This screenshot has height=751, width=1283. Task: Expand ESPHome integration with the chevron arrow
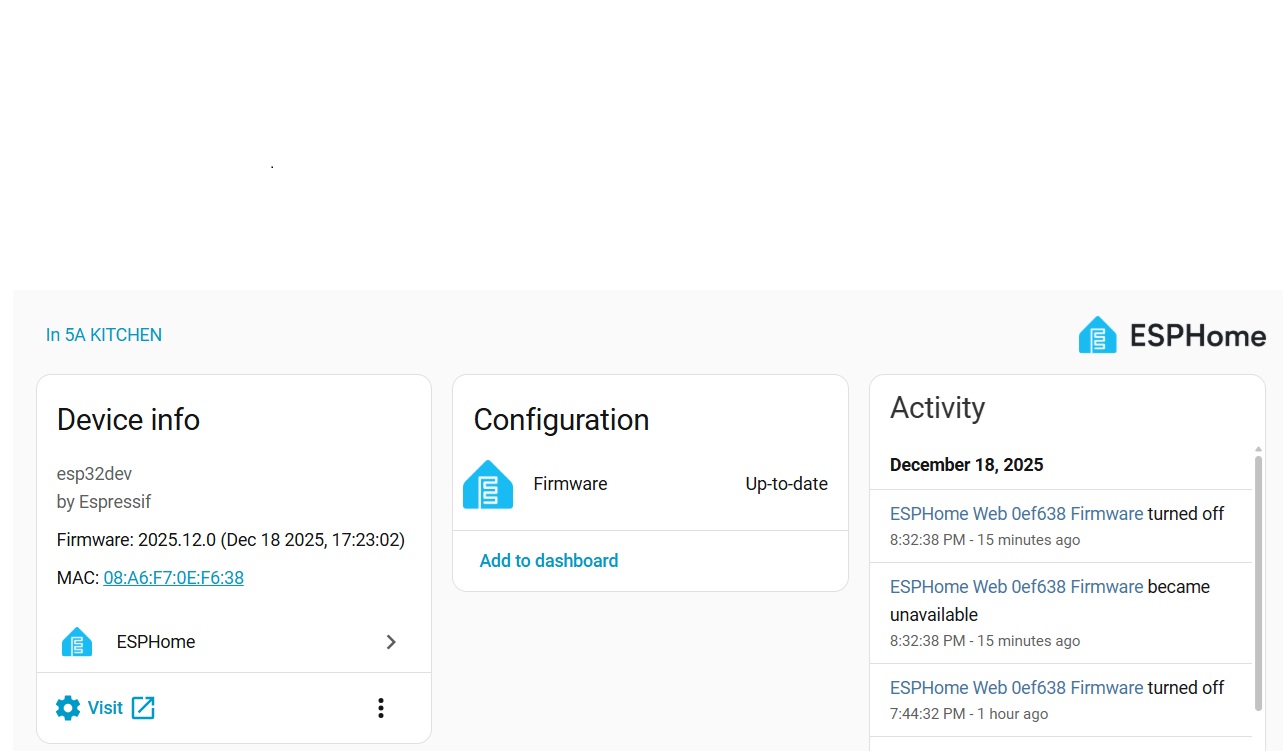click(391, 642)
